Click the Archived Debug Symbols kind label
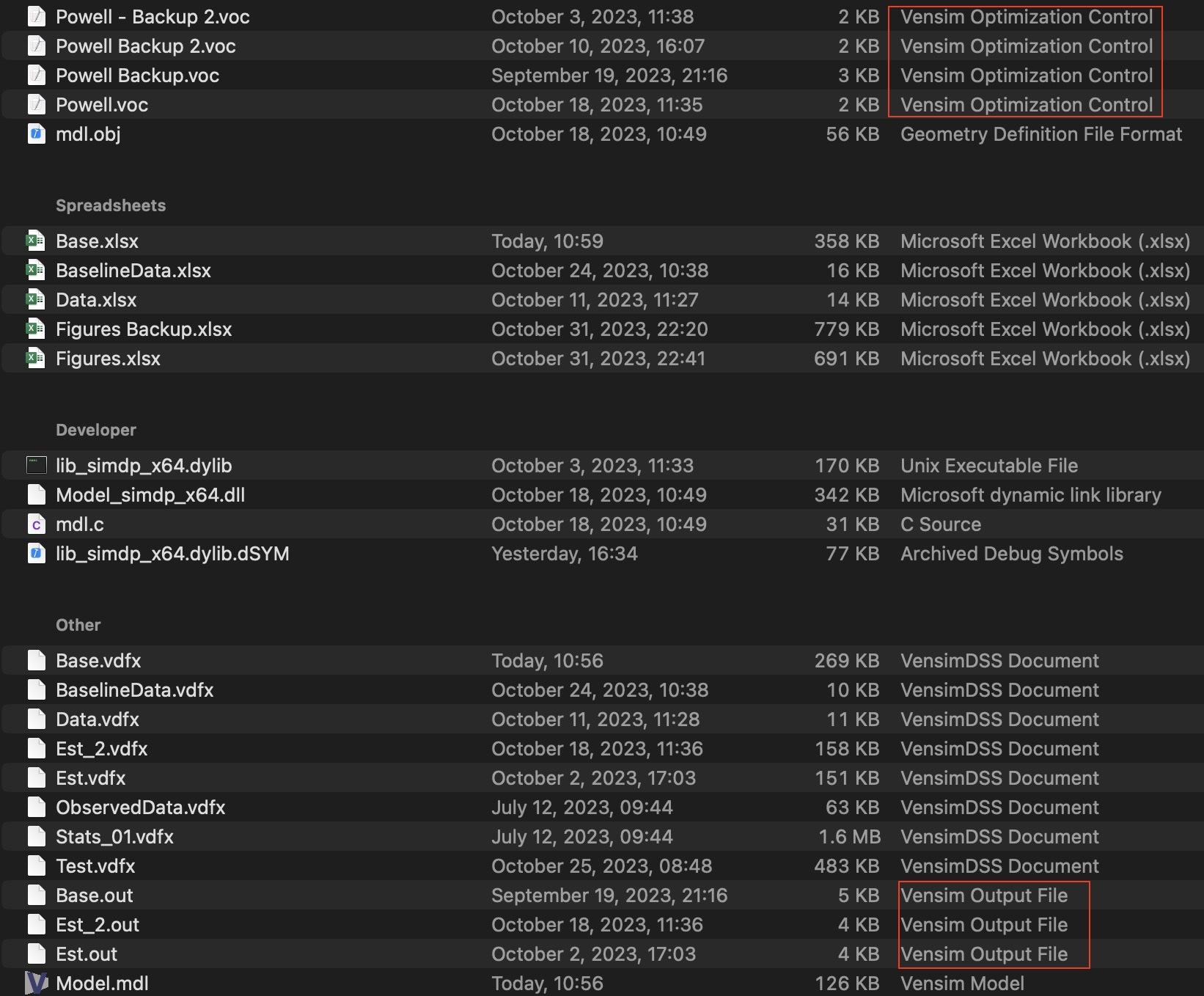This screenshot has width=1204, height=996. tap(1012, 554)
